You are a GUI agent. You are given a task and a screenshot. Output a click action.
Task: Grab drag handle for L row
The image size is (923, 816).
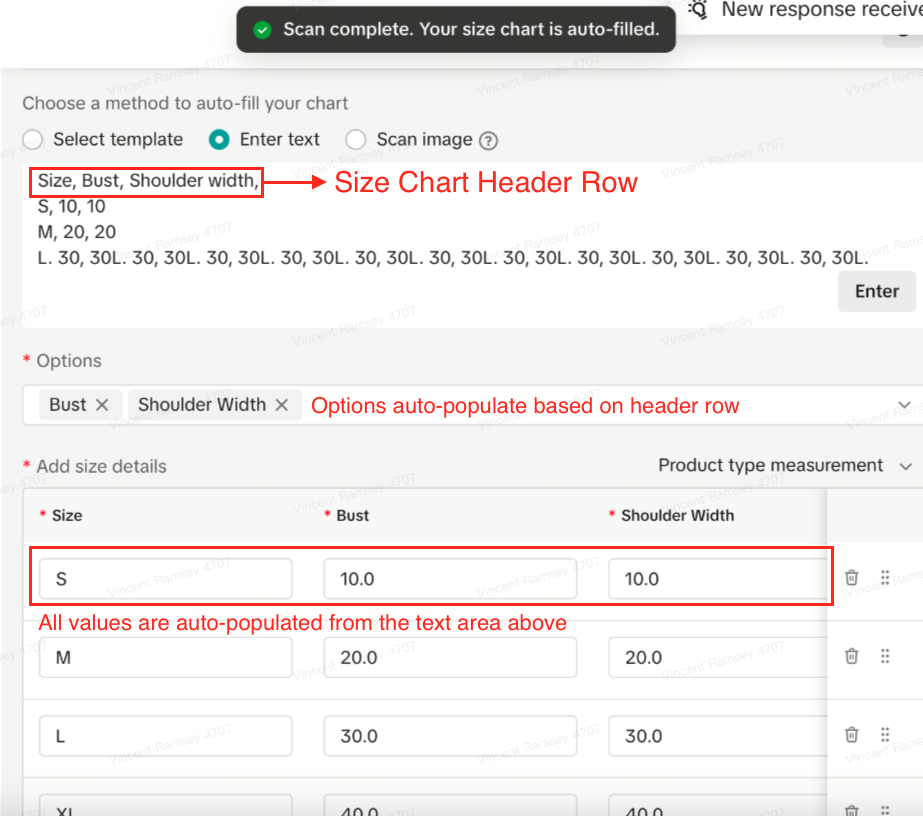point(885,735)
